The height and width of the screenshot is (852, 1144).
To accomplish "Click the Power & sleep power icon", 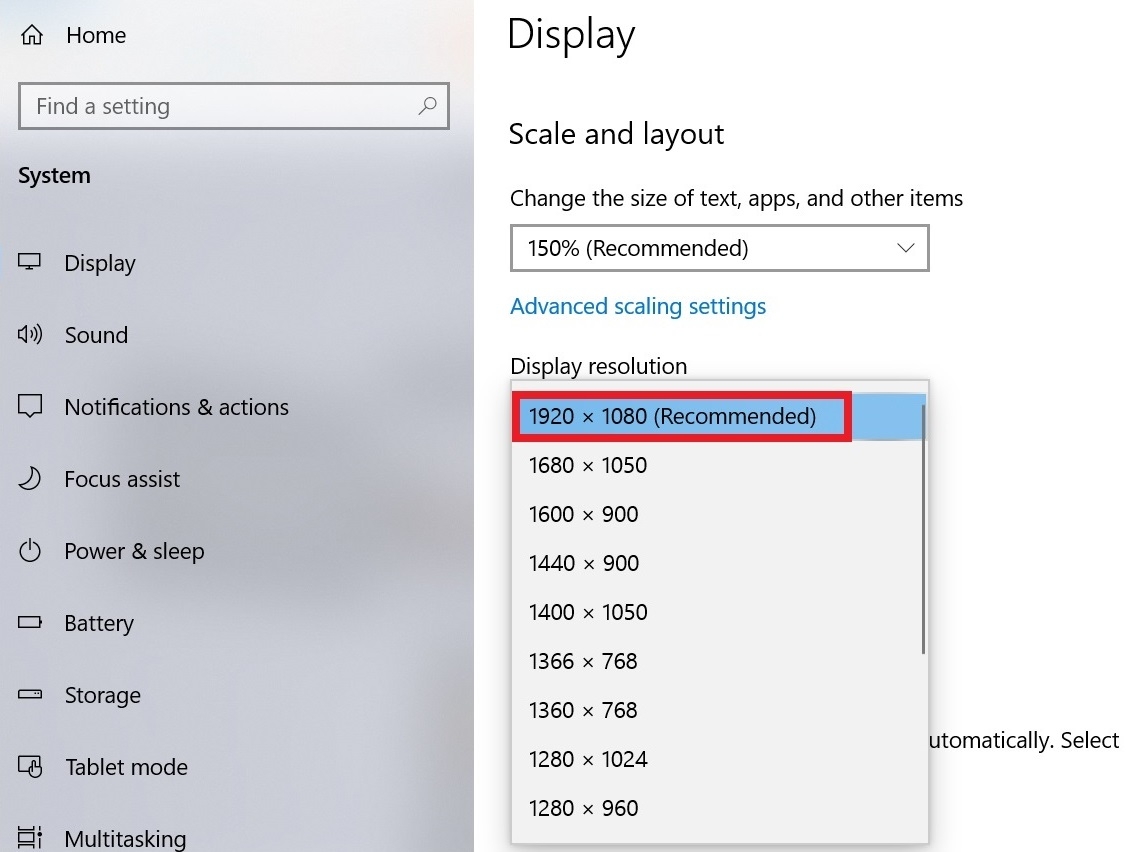I will click(30, 550).
